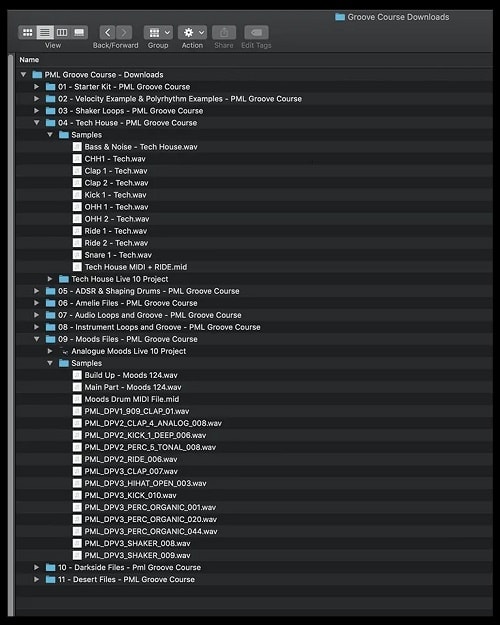Go forward with right chevron button
500x625 pixels.
coord(124,32)
